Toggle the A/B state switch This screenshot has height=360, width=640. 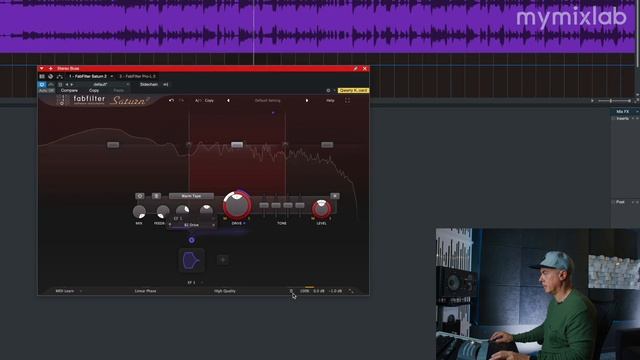tap(198, 100)
